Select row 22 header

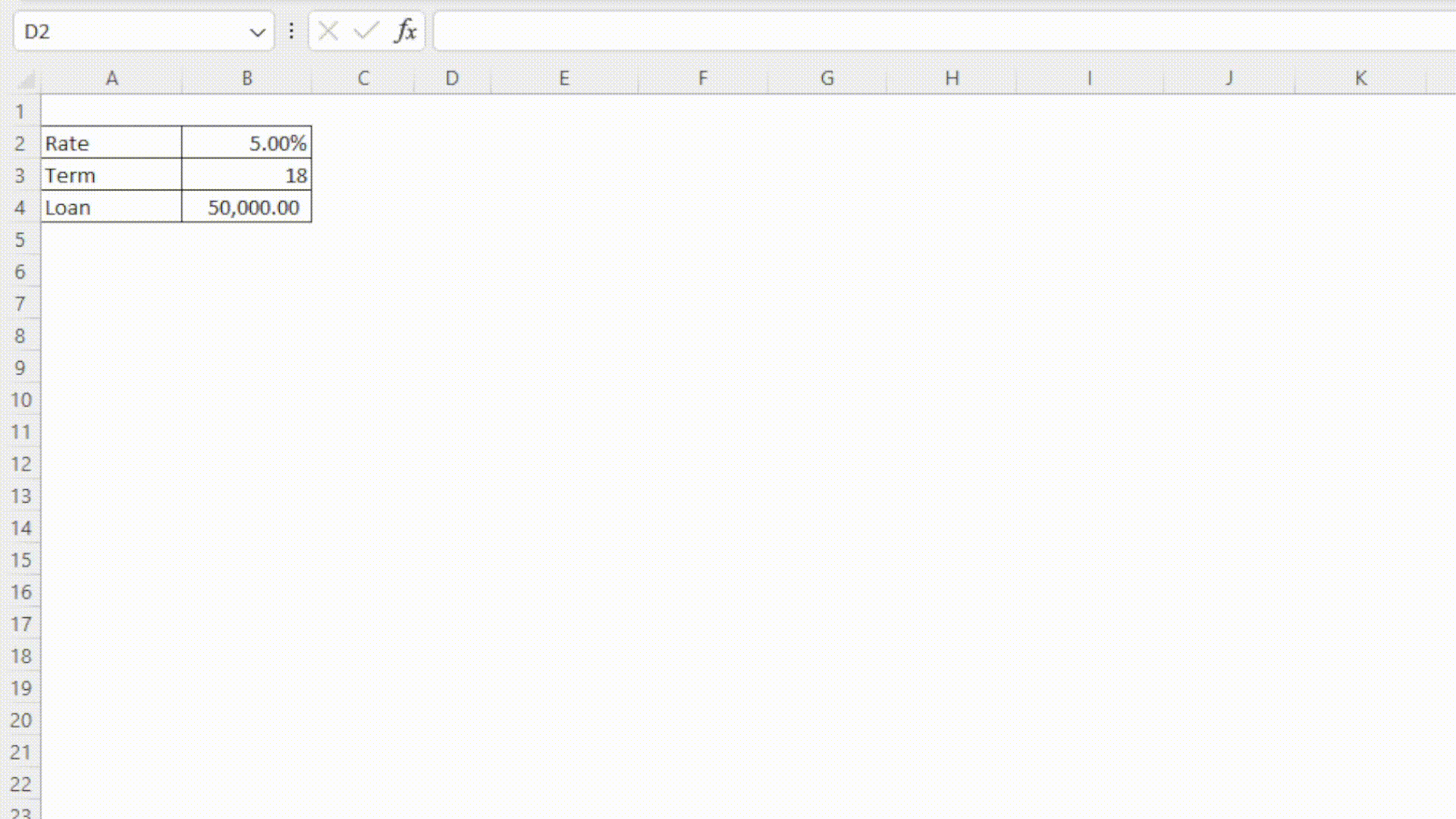tap(20, 784)
